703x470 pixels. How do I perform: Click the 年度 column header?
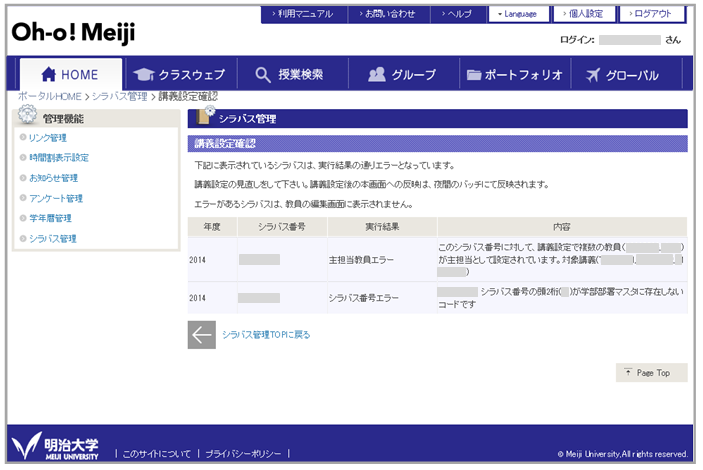coord(212,227)
